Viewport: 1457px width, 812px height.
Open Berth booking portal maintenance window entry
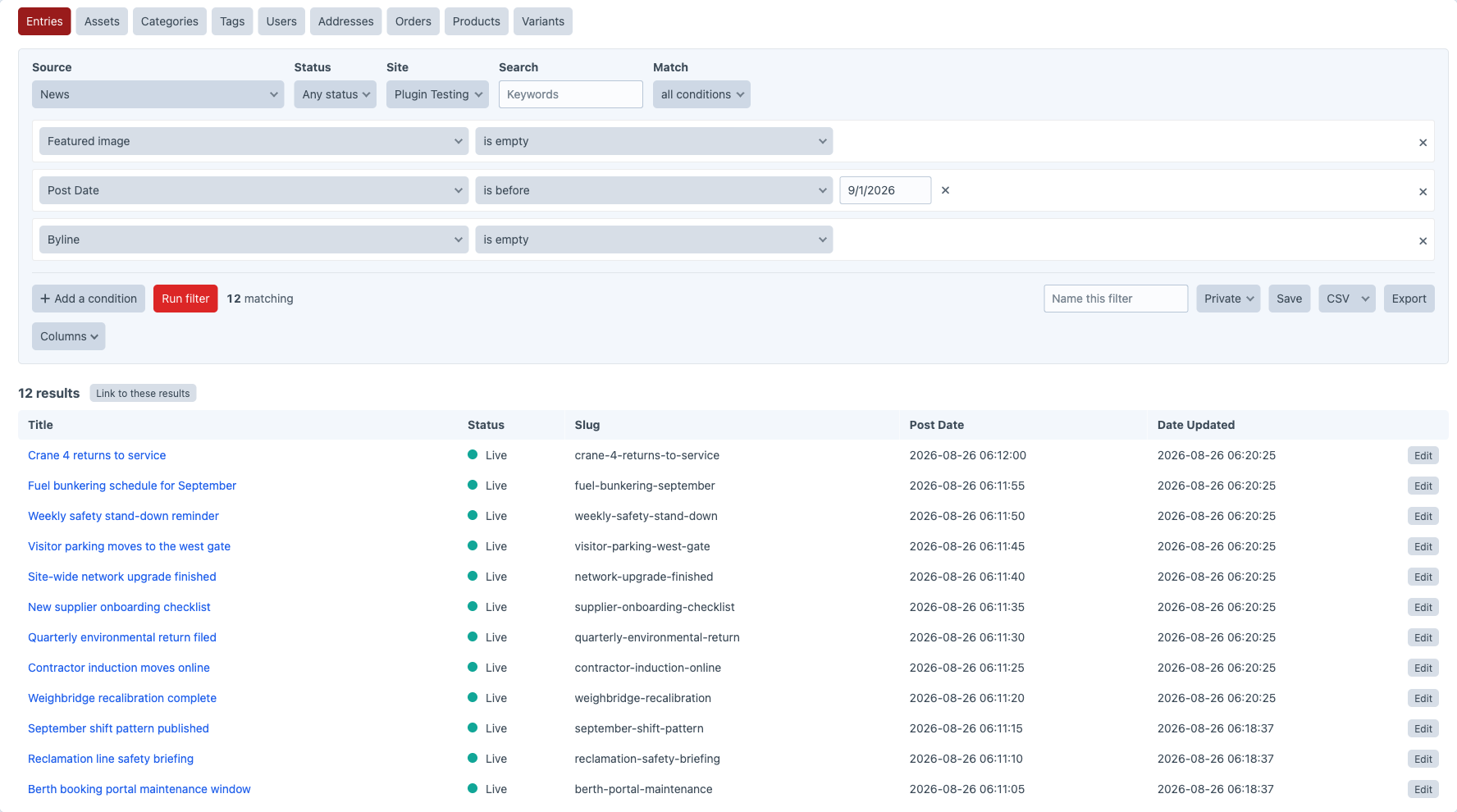click(139, 789)
